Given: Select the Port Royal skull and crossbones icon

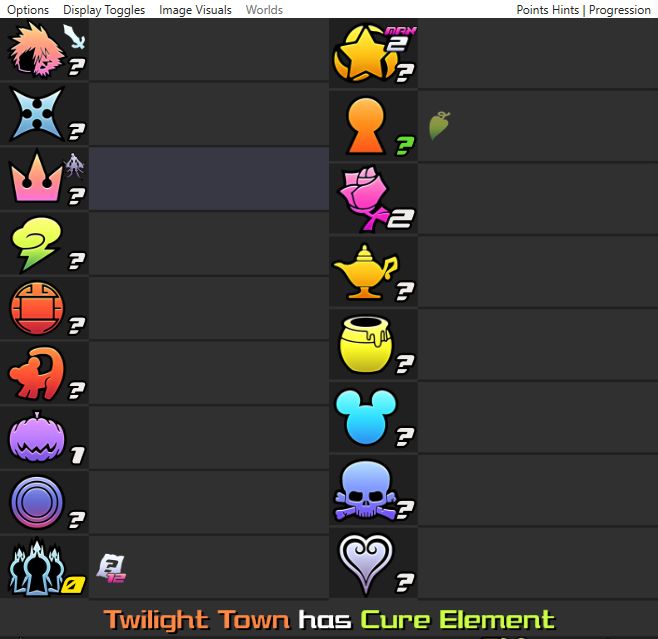Looking at the screenshot, I should 365,490.
